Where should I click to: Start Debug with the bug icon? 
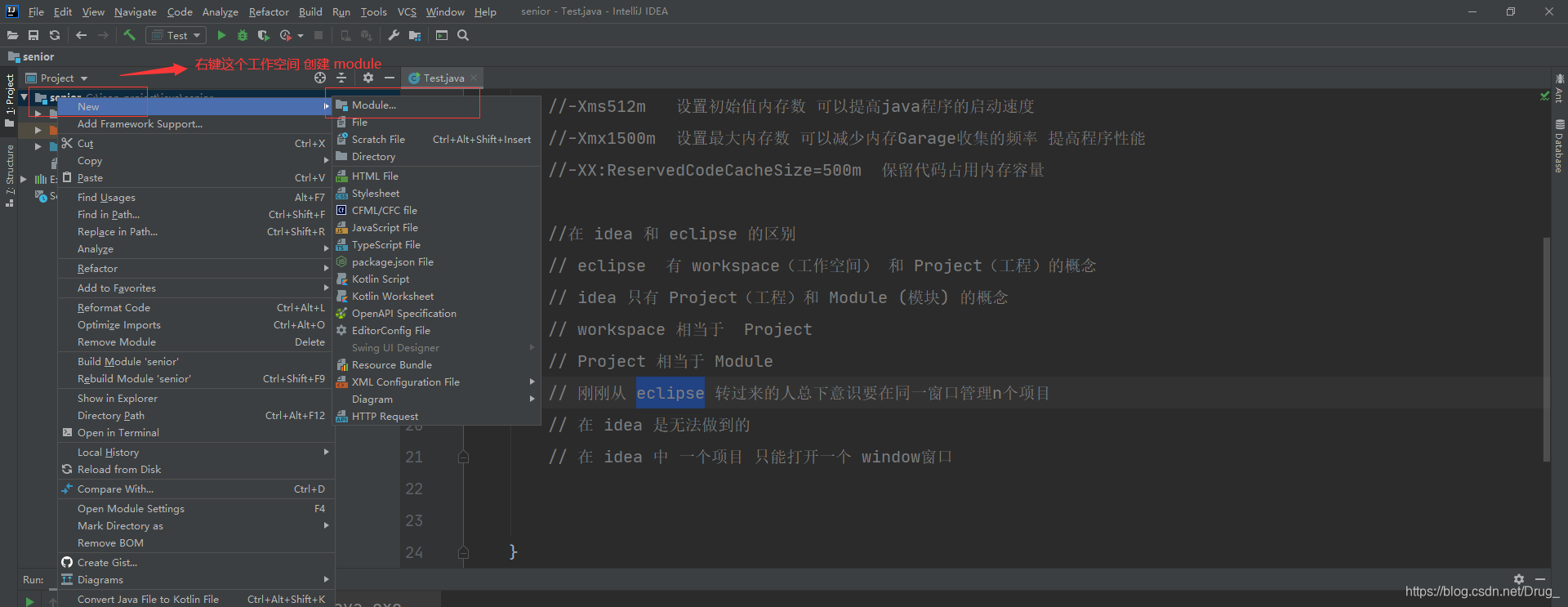tap(243, 35)
